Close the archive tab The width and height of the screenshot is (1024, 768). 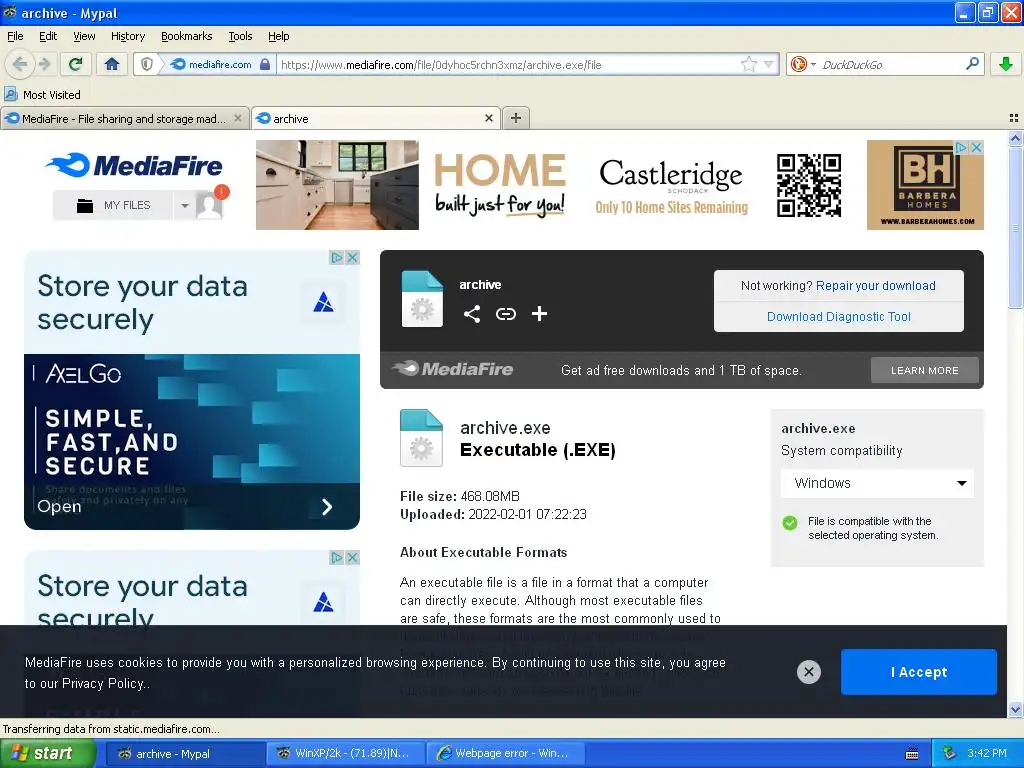click(488, 118)
